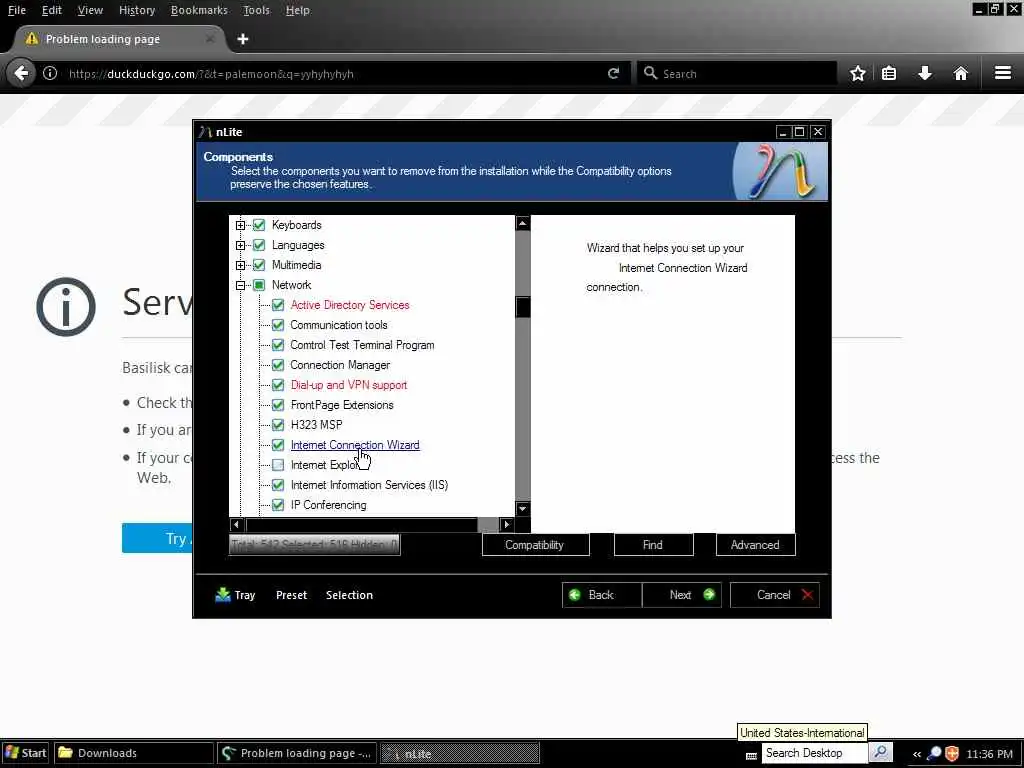Click the horizontal scroll left arrow

[x=237, y=524]
